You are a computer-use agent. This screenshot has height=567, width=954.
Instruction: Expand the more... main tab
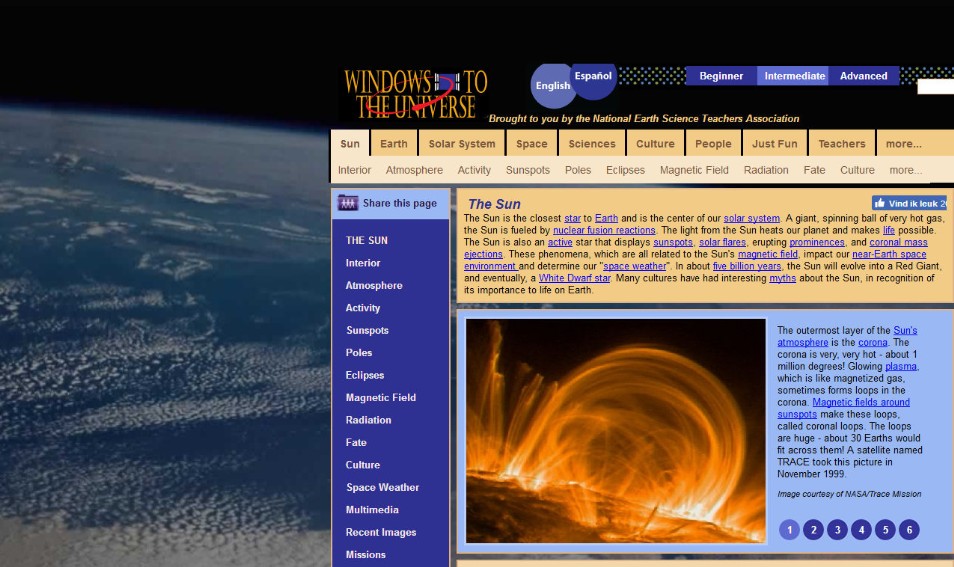(x=904, y=144)
